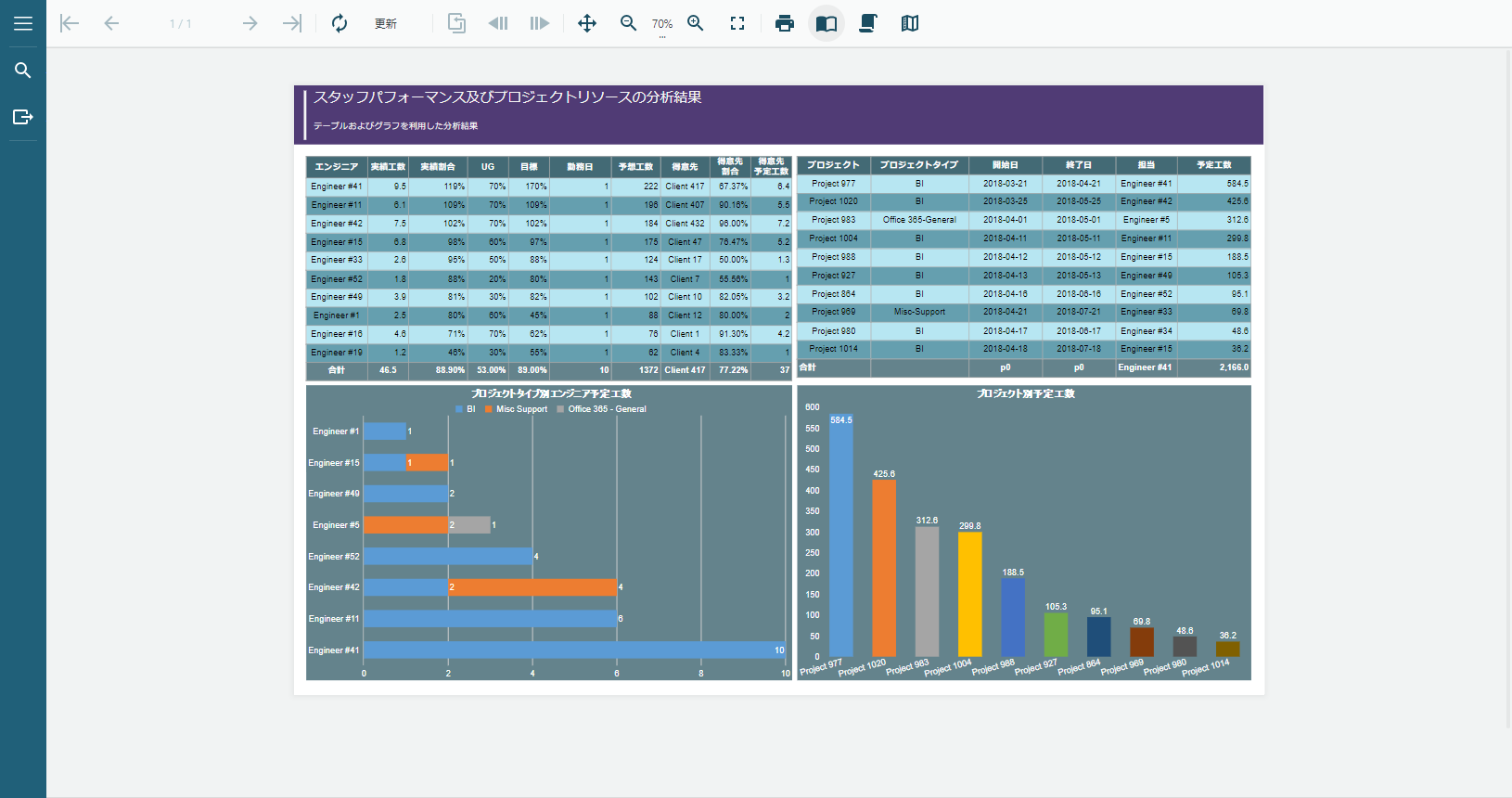
Task: Click the 更新 label button
Action: pyautogui.click(x=386, y=24)
